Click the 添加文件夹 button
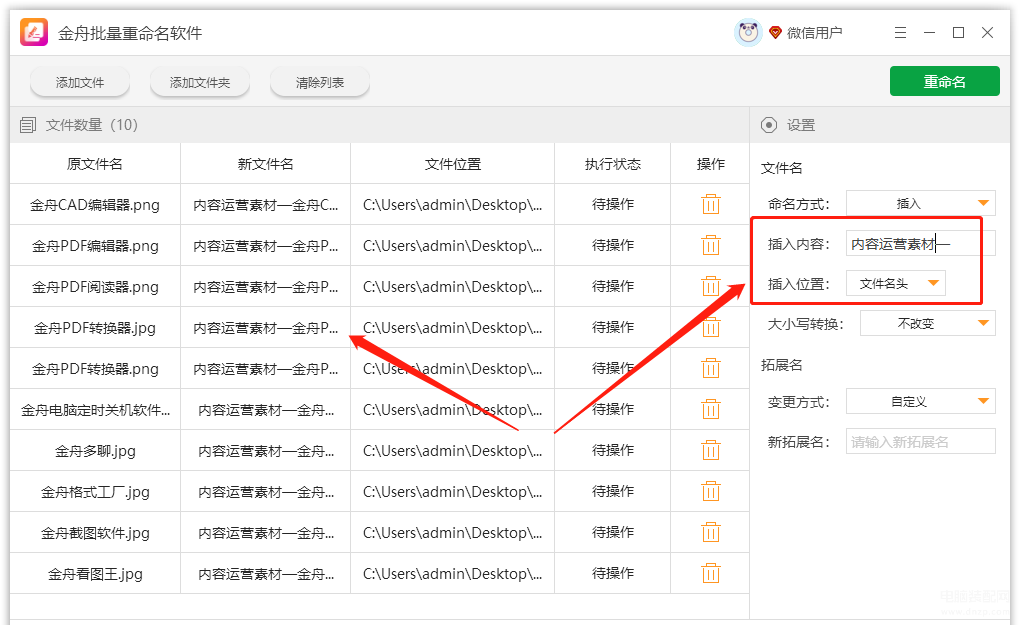This screenshot has height=625, width=1020. (200, 83)
